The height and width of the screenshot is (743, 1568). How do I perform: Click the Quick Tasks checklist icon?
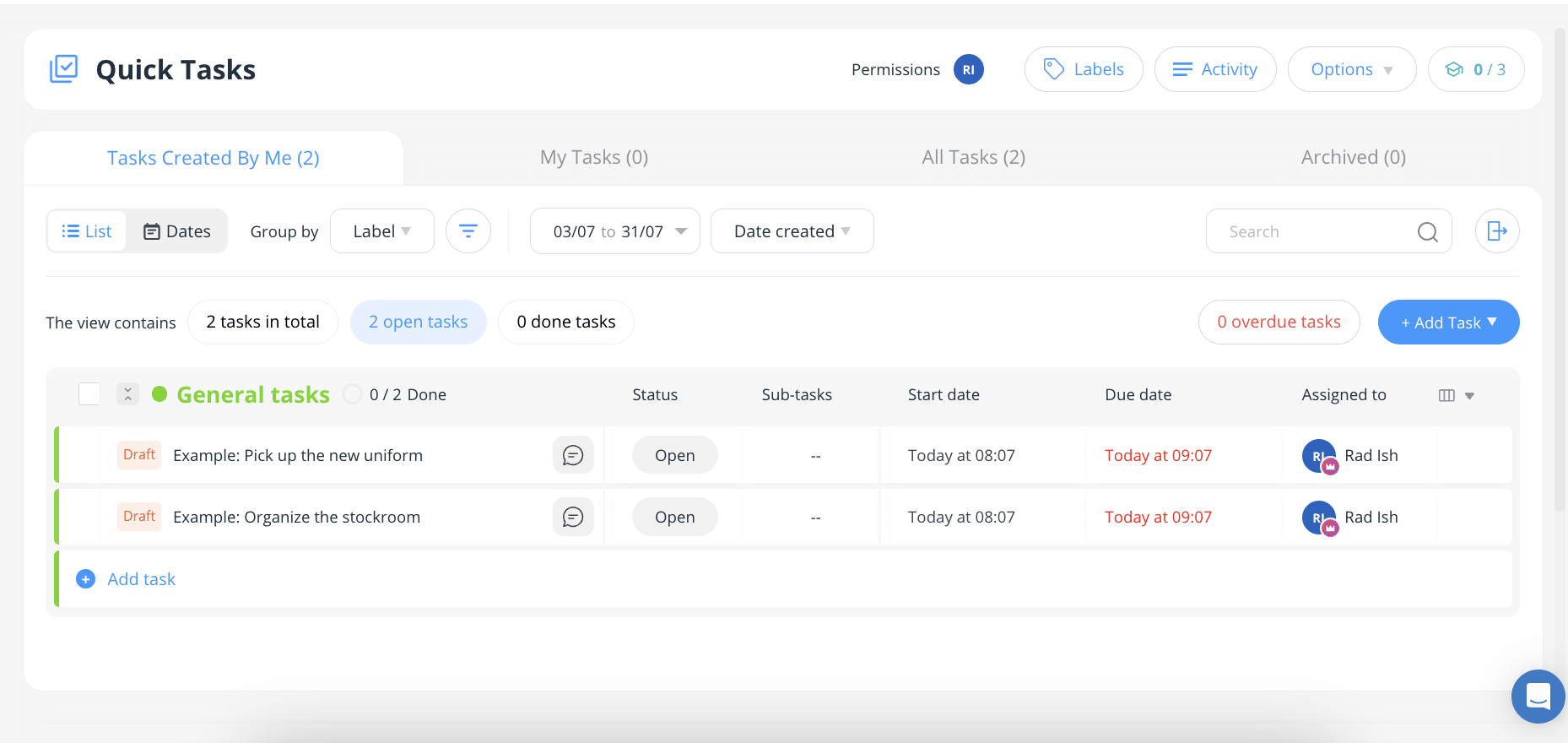[64, 69]
